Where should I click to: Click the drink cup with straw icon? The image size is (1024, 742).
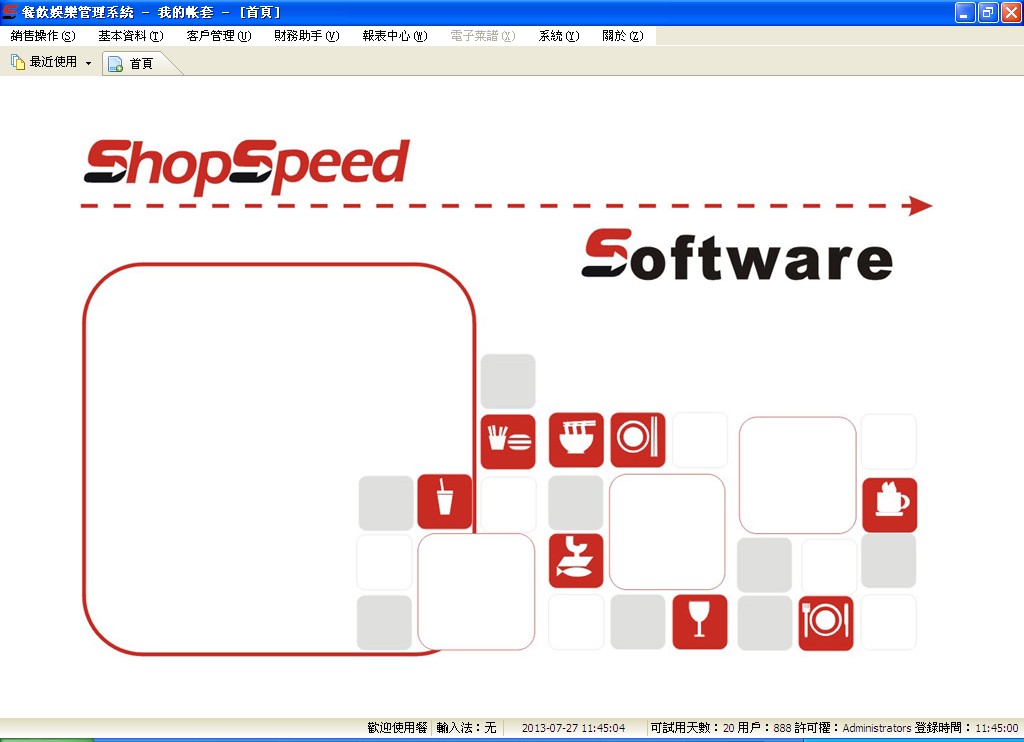click(445, 502)
